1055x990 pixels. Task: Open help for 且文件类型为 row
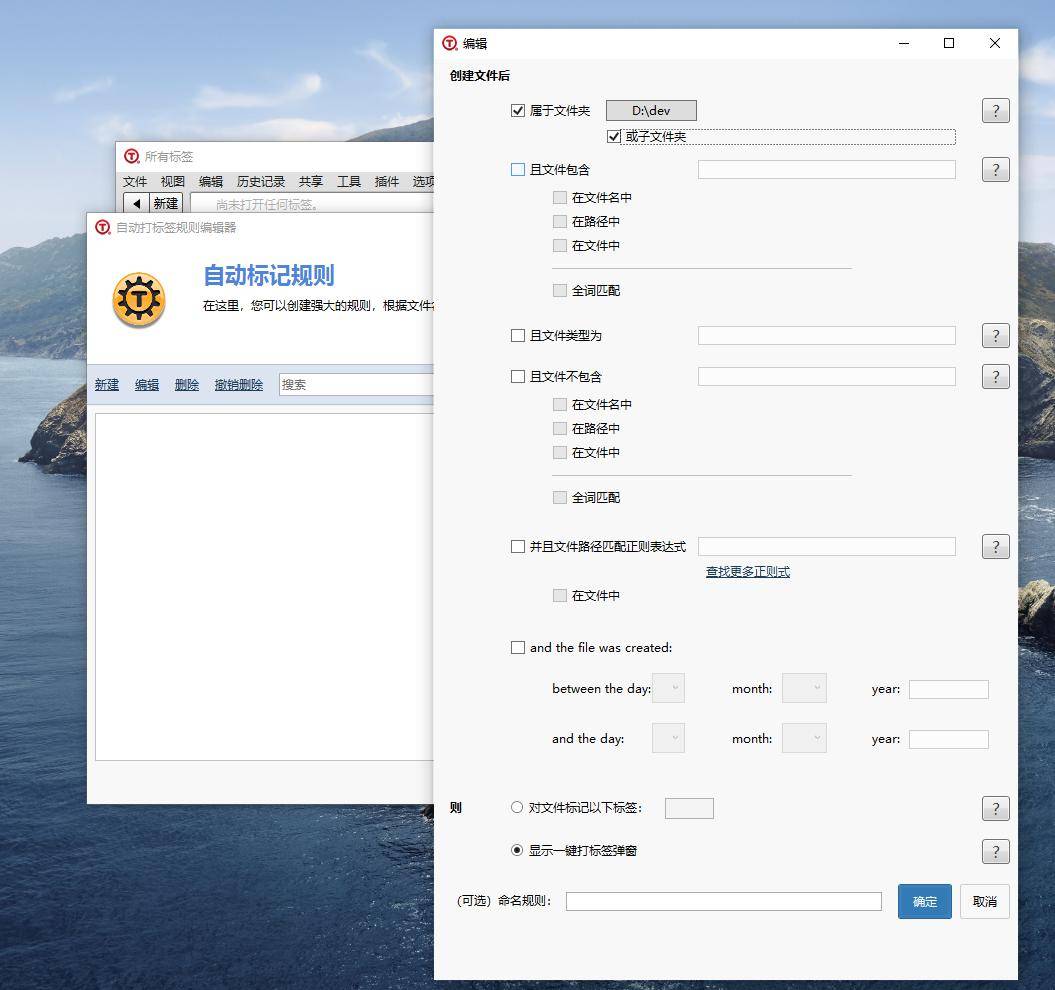coord(995,336)
